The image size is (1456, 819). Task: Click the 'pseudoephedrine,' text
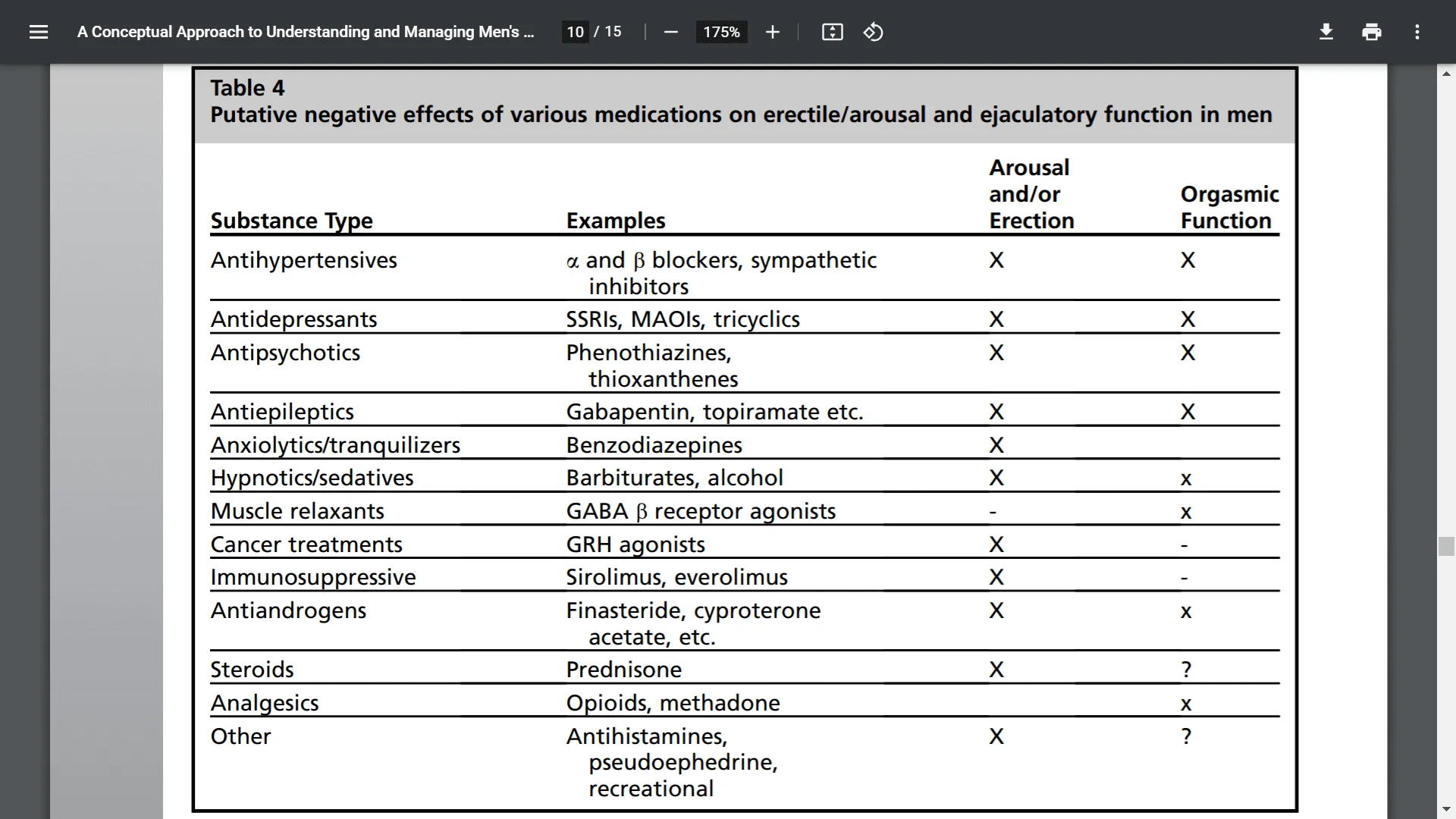tap(683, 762)
